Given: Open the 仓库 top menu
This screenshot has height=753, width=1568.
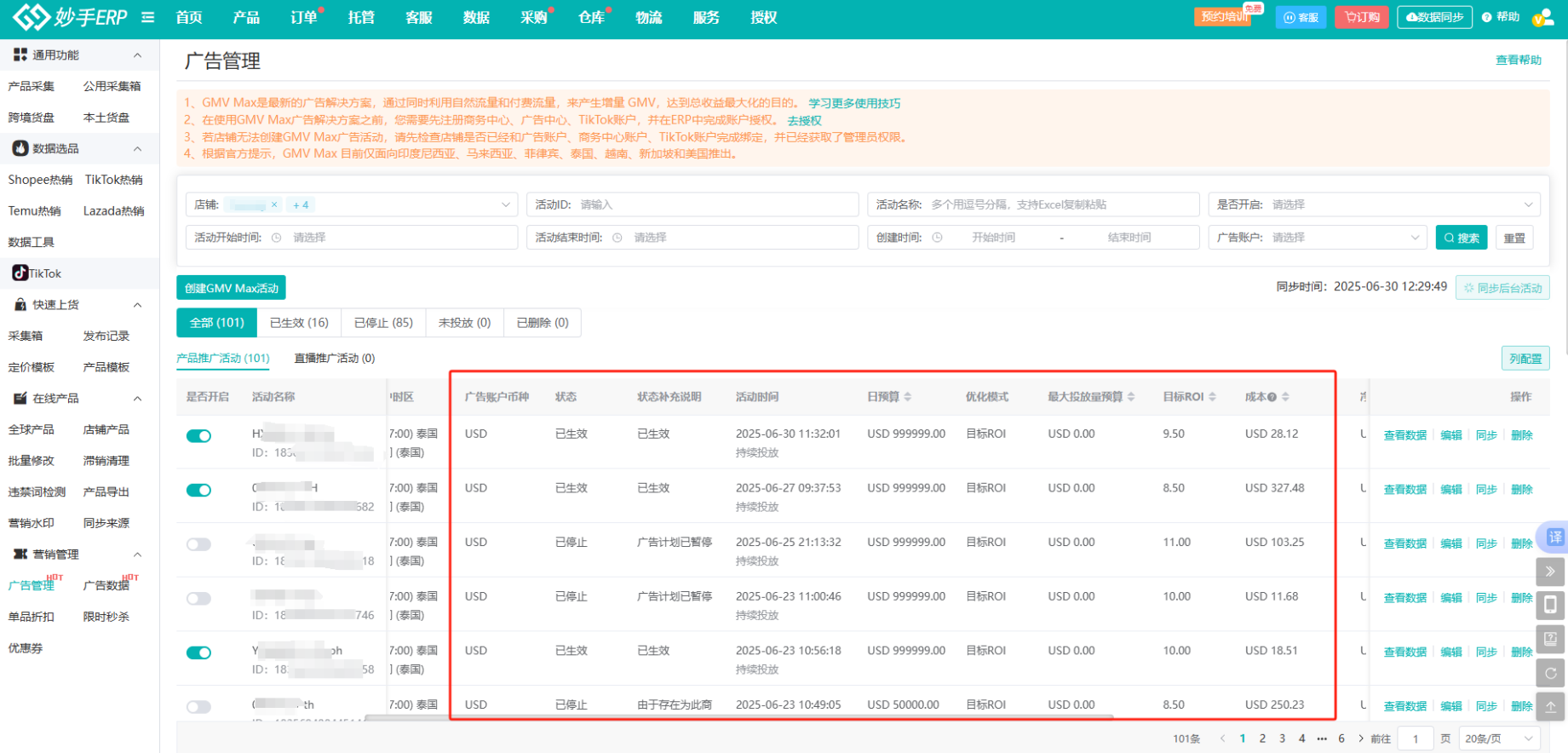Looking at the screenshot, I should coord(591,18).
